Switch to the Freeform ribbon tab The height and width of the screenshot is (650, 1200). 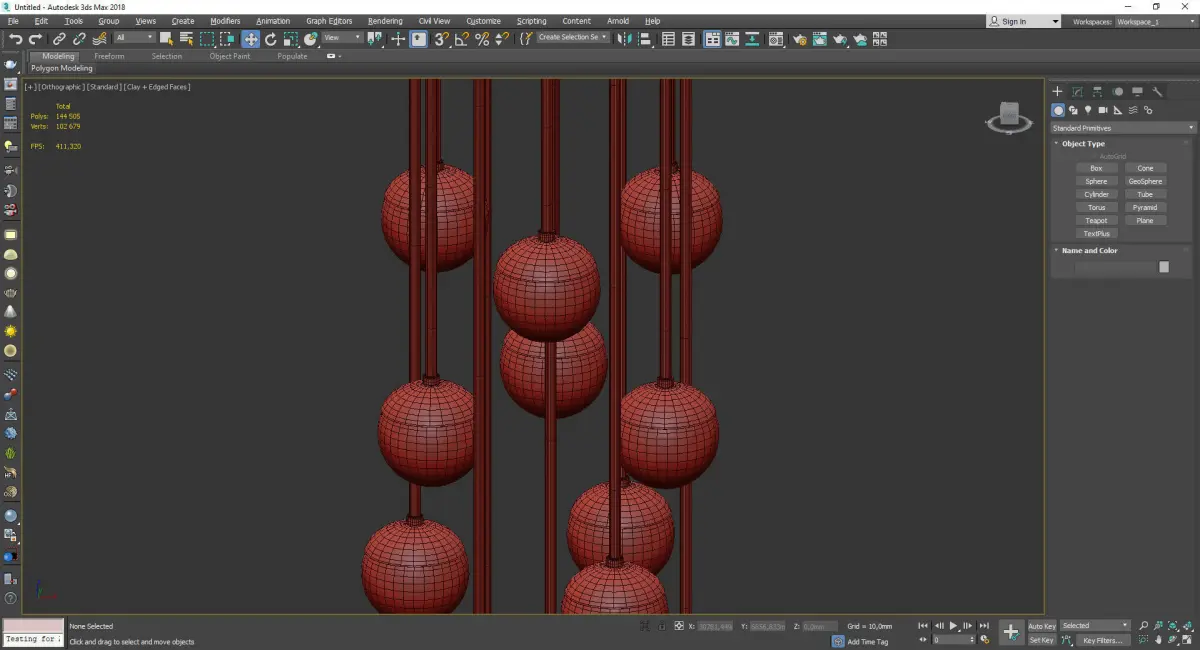point(109,56)
